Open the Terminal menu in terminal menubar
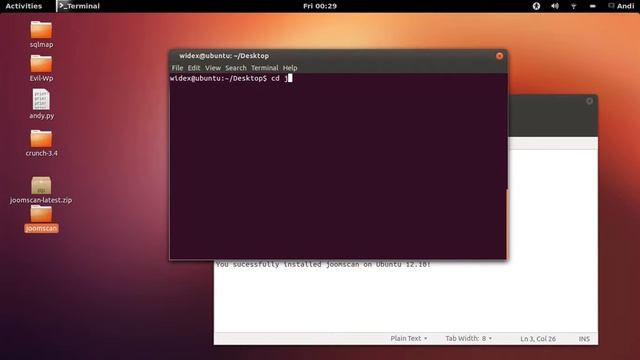The height and width of the screenshot is (360, 640). tap(265, 68)
